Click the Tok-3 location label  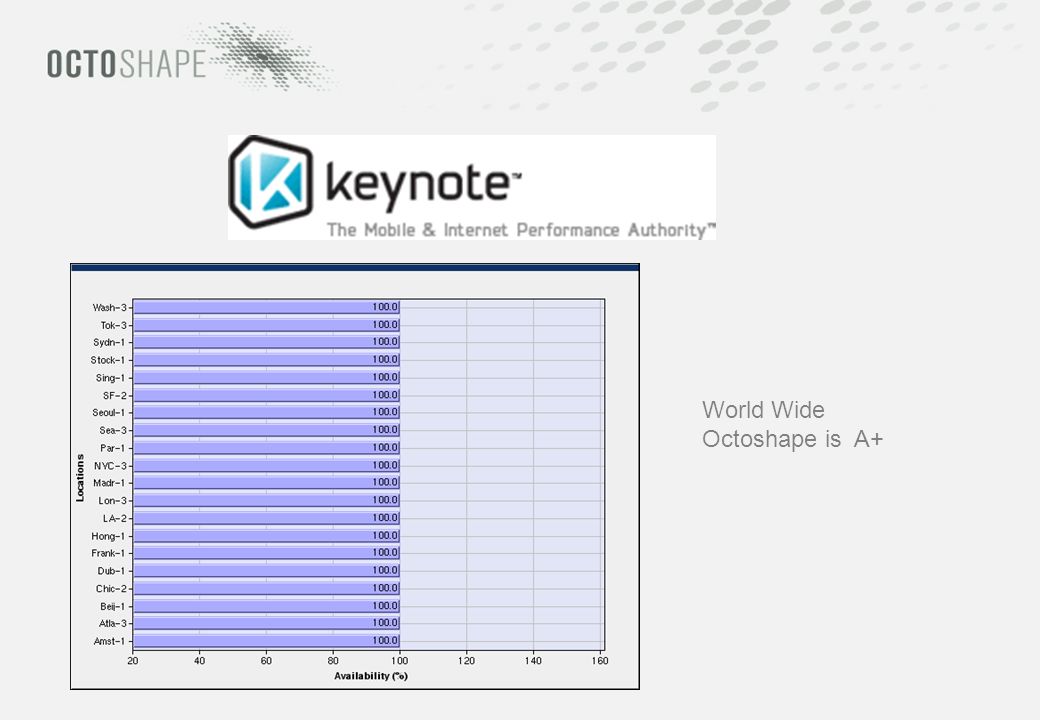coord(113,325)
